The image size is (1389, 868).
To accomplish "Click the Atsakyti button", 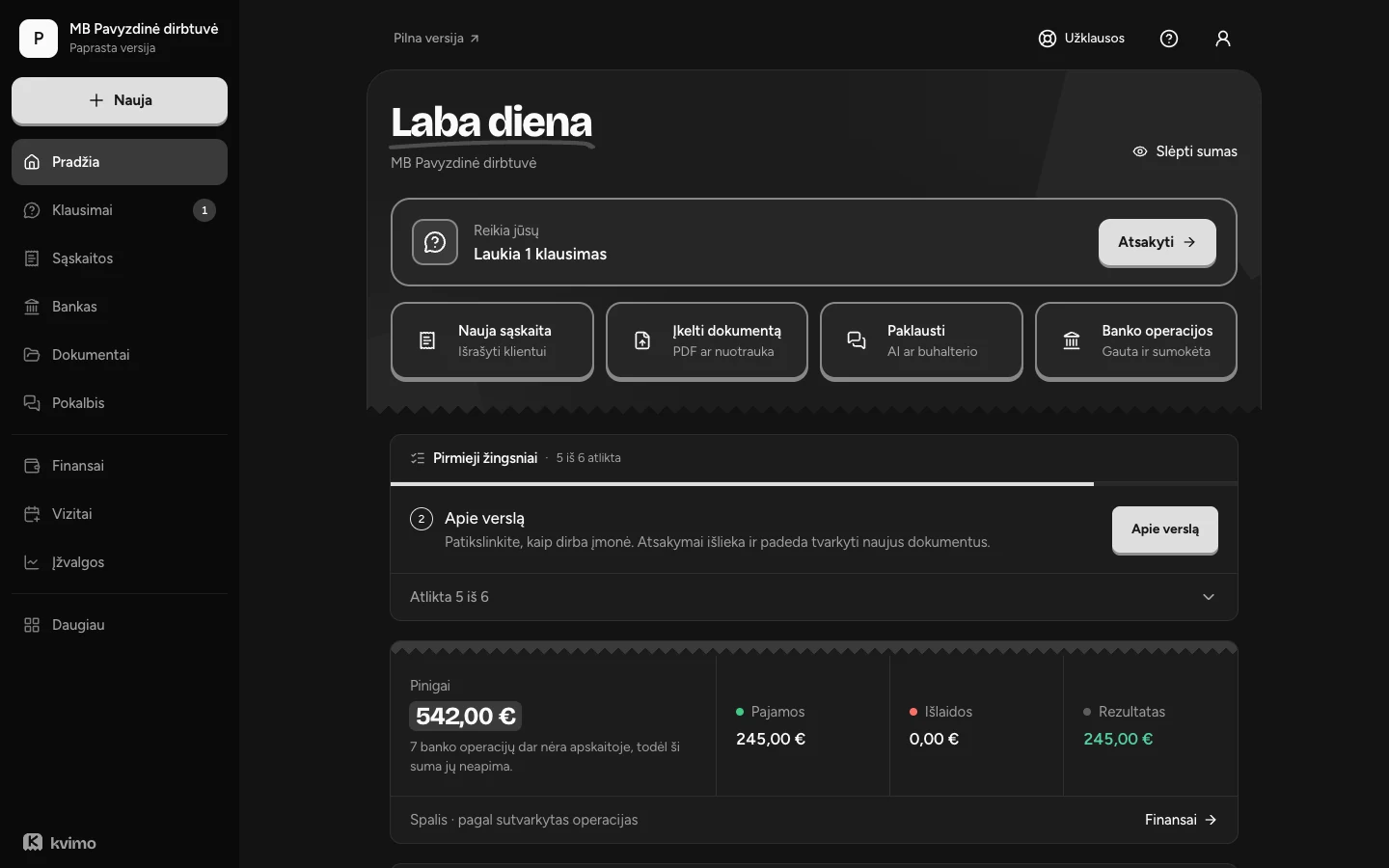I will click(1157, 242).
